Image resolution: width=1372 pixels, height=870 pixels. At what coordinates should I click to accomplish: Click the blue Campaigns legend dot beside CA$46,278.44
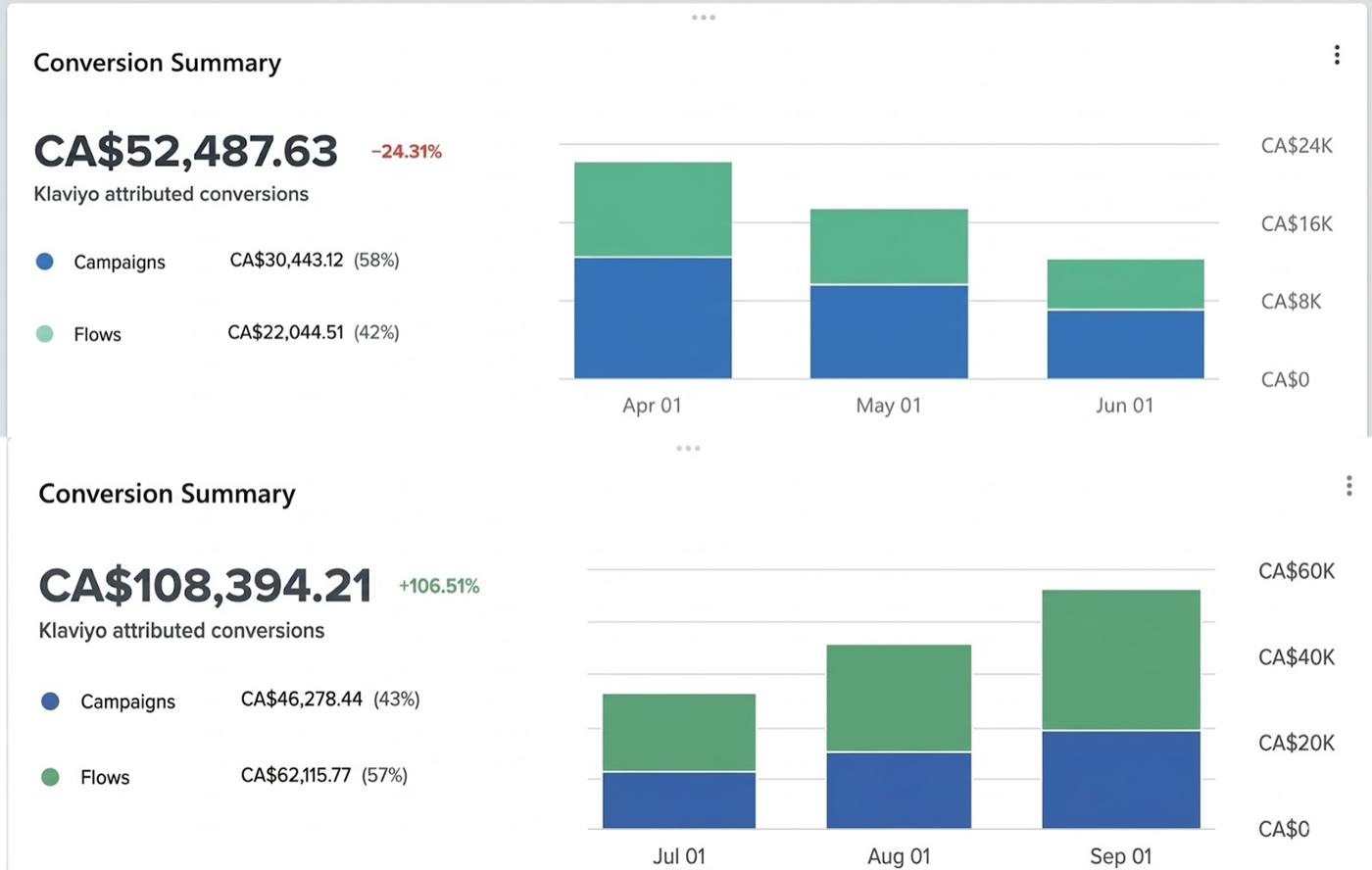click(x=50, y=701)
